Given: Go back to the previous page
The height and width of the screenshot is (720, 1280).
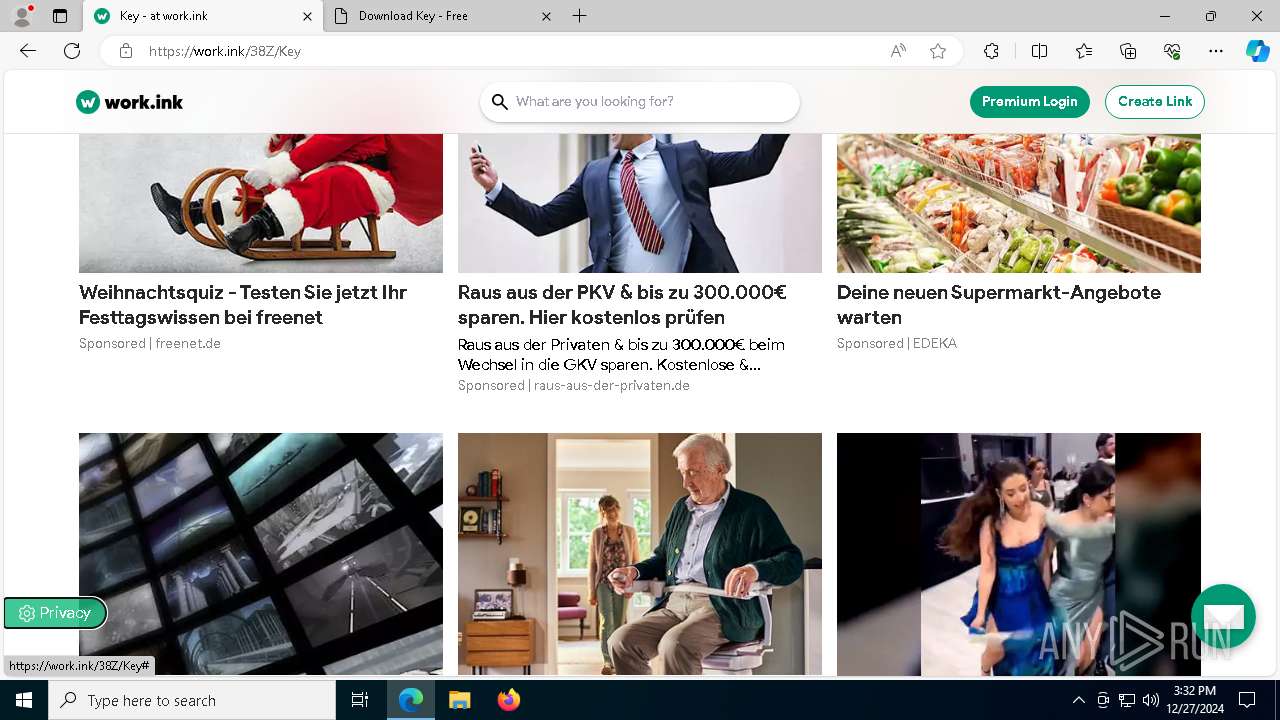Looking at the screenshot, I should (x=28, y=51).
